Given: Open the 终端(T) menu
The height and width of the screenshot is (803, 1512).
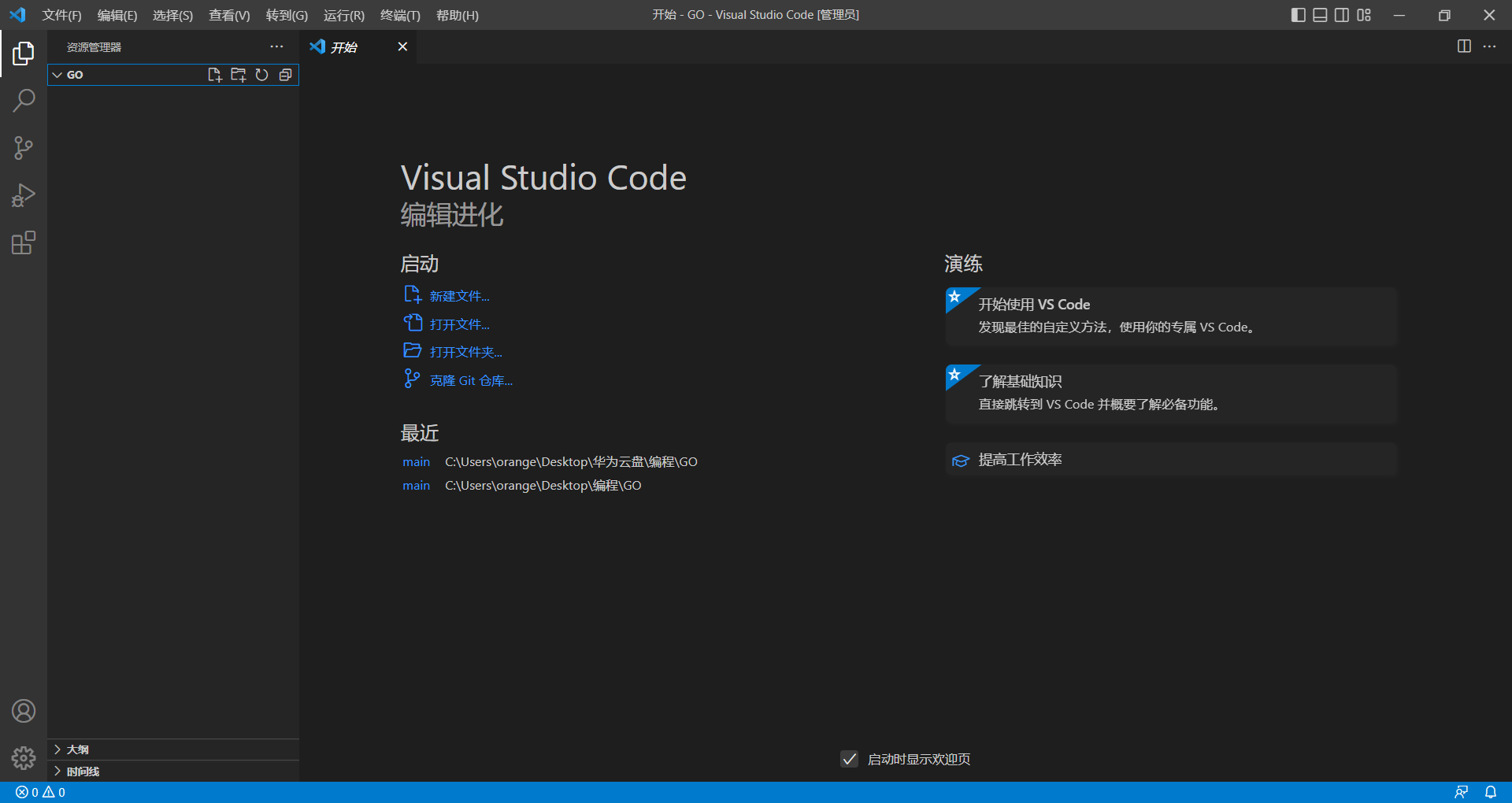Looking at the screenshot, I should pyautogui.click(x=400, y=15).
